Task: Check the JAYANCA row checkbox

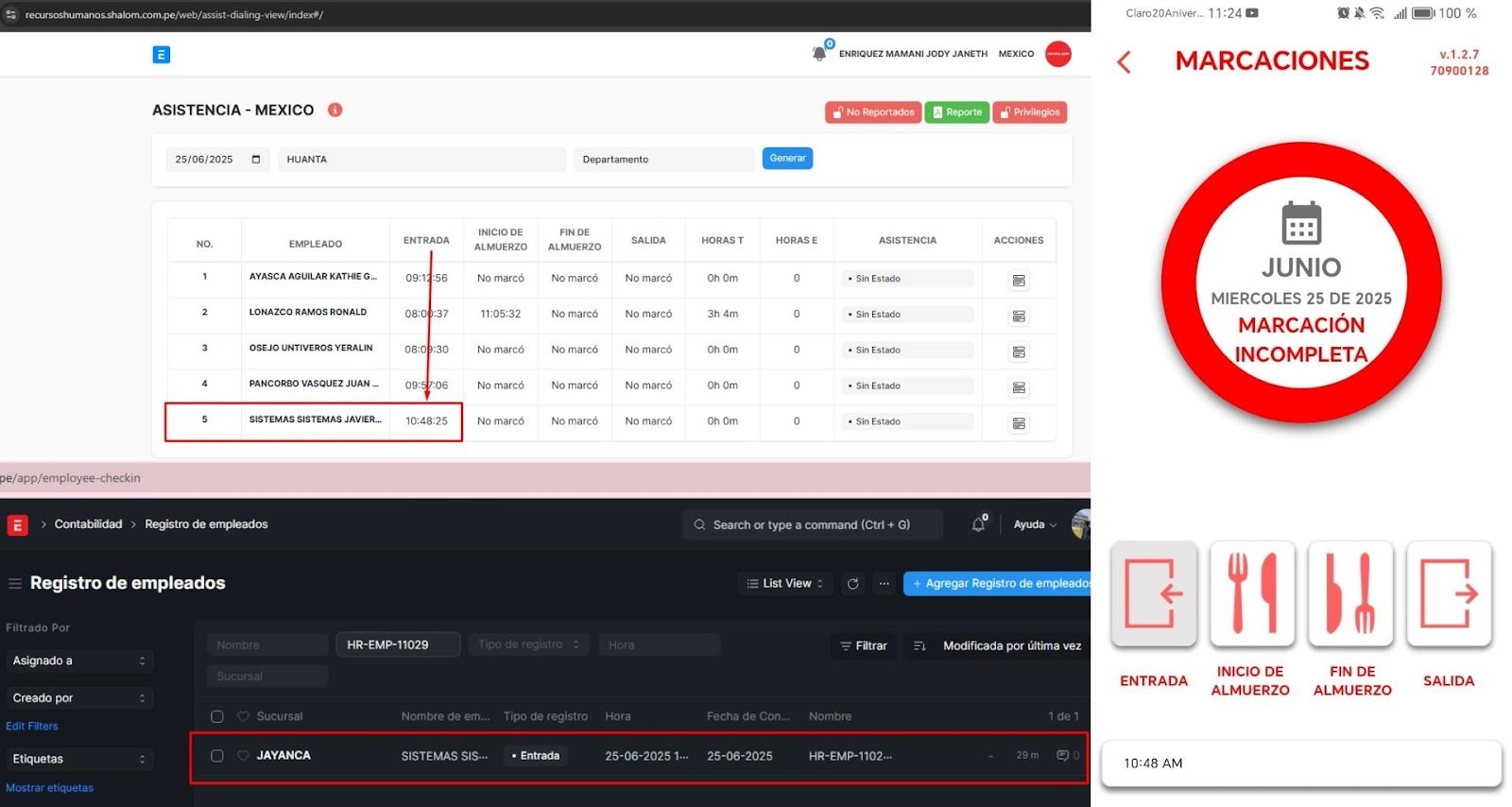Action: click(217, 756)
